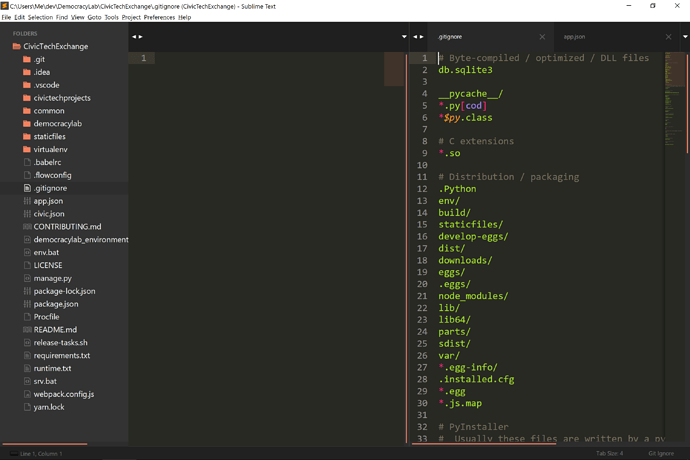This screenshot has height=460, width=690.
Task: Close the .gitignore tab
Action: coord(542,37)
